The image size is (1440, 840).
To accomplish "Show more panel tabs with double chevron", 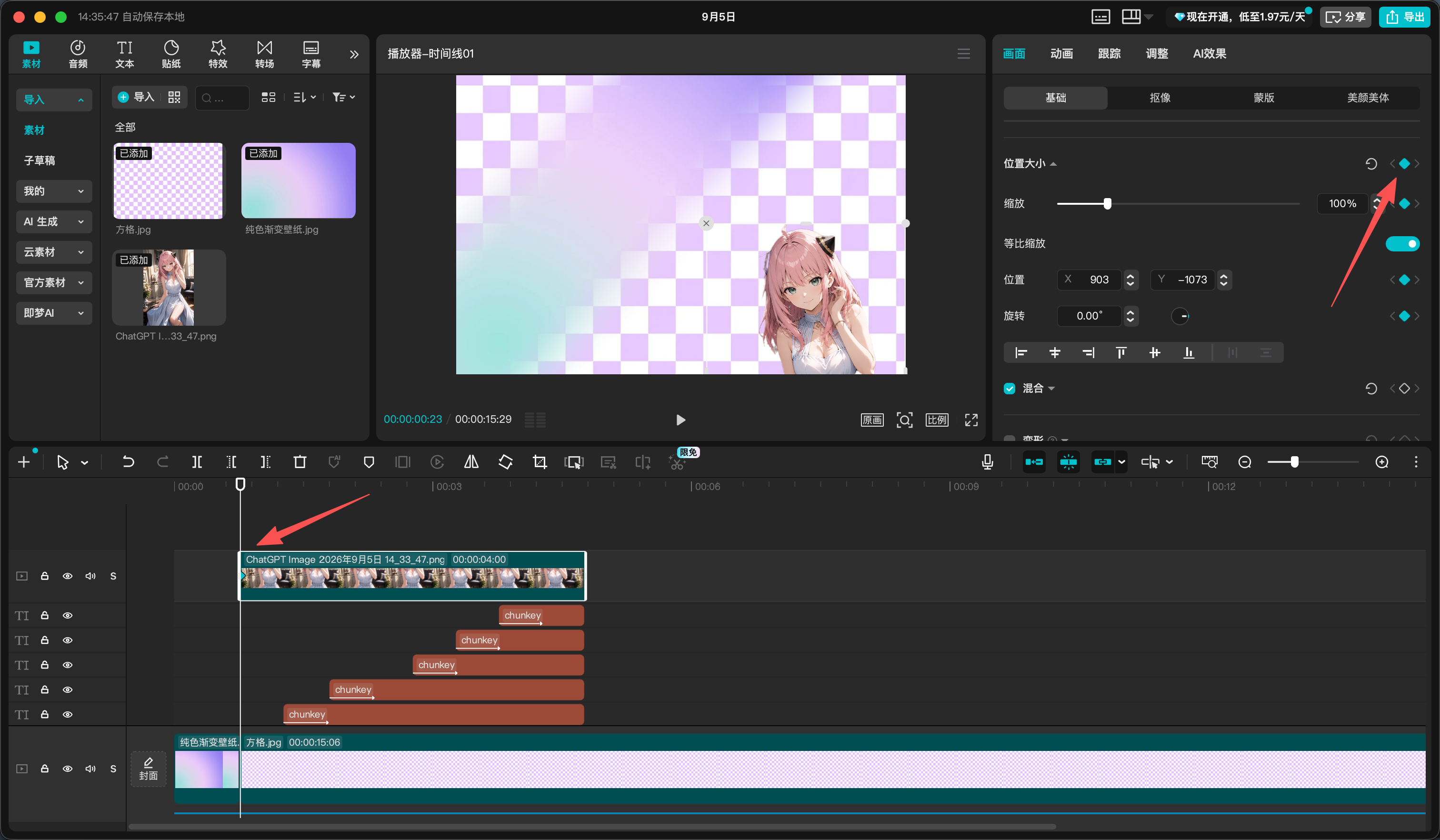I will 354,54.
